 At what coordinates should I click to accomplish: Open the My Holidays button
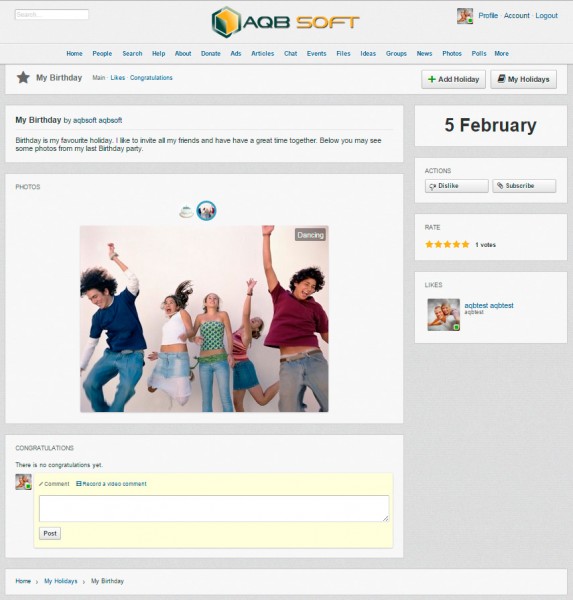[x=523, y=79]
